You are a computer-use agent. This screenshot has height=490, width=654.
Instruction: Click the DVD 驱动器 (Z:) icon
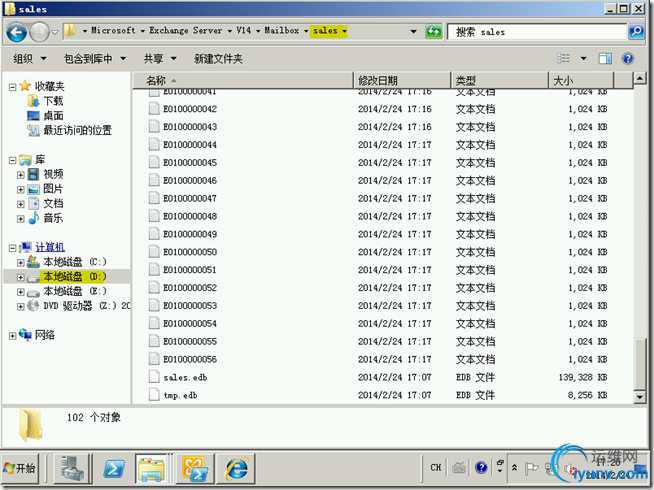tap(33, 306)
